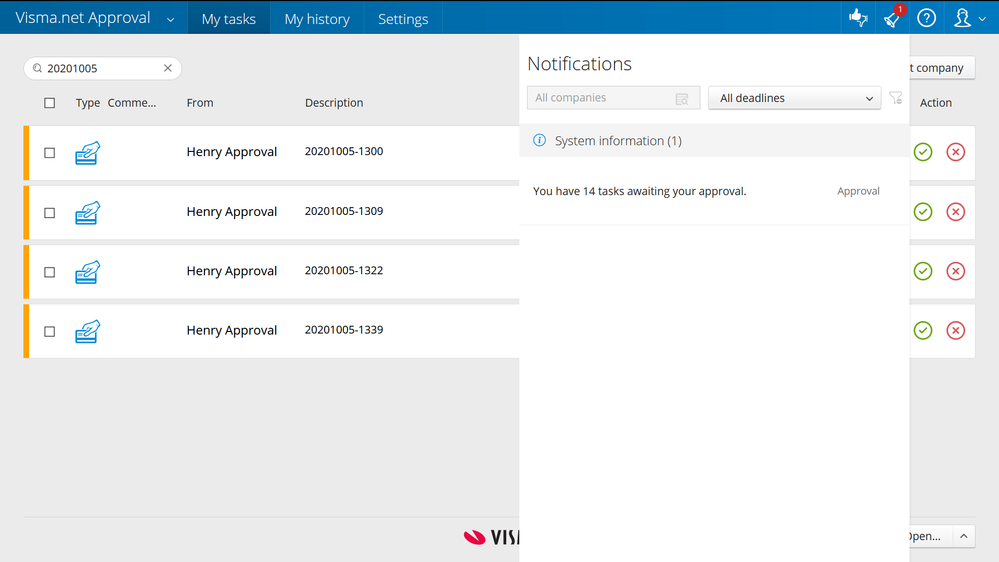Screen dimensions: 999x562
Task: Clear the 20201005 search field
Action: pyautogui.click(x=168, y=69)
